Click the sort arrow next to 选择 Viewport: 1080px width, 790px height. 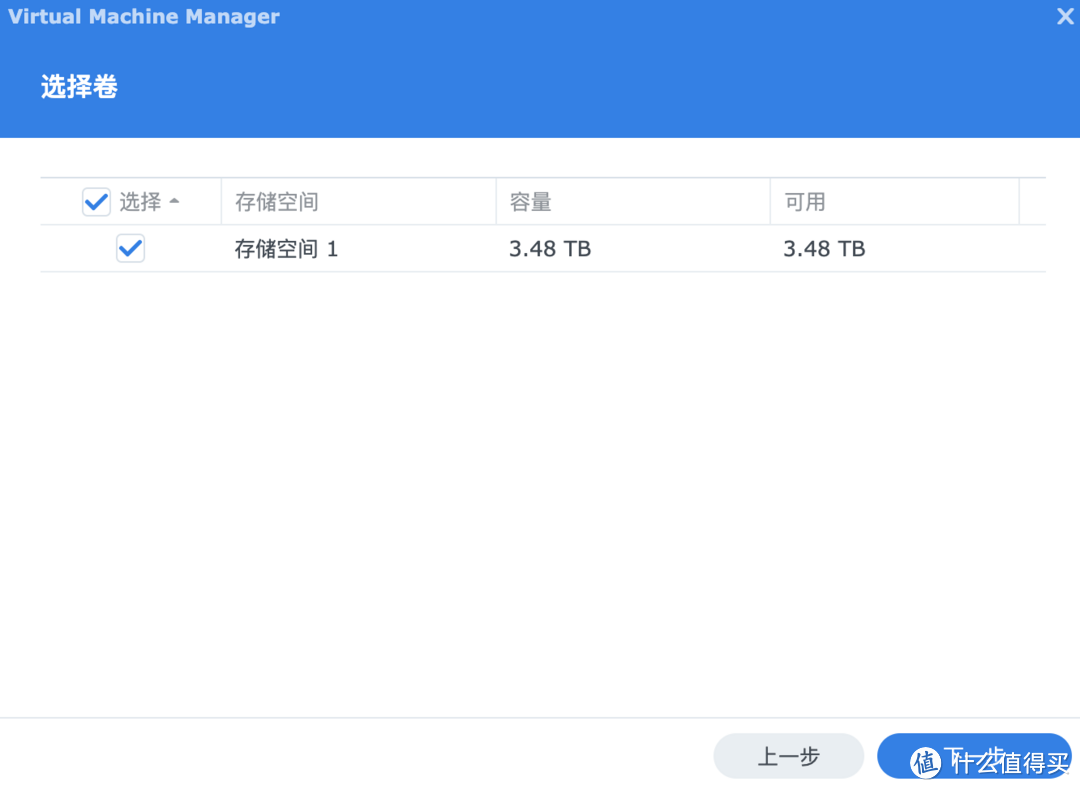175,200
